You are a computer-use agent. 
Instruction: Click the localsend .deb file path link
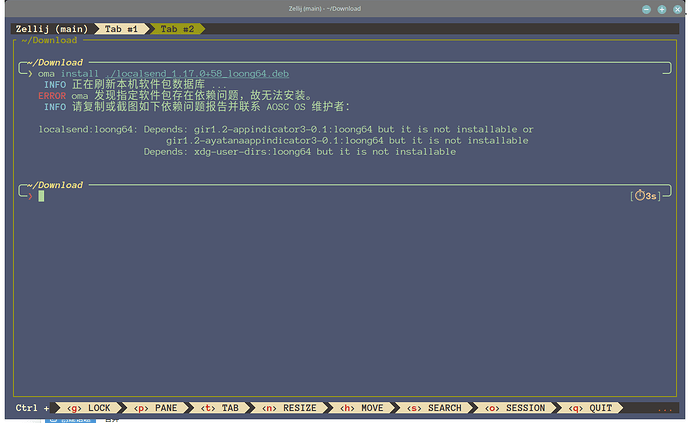pos(197,74)
